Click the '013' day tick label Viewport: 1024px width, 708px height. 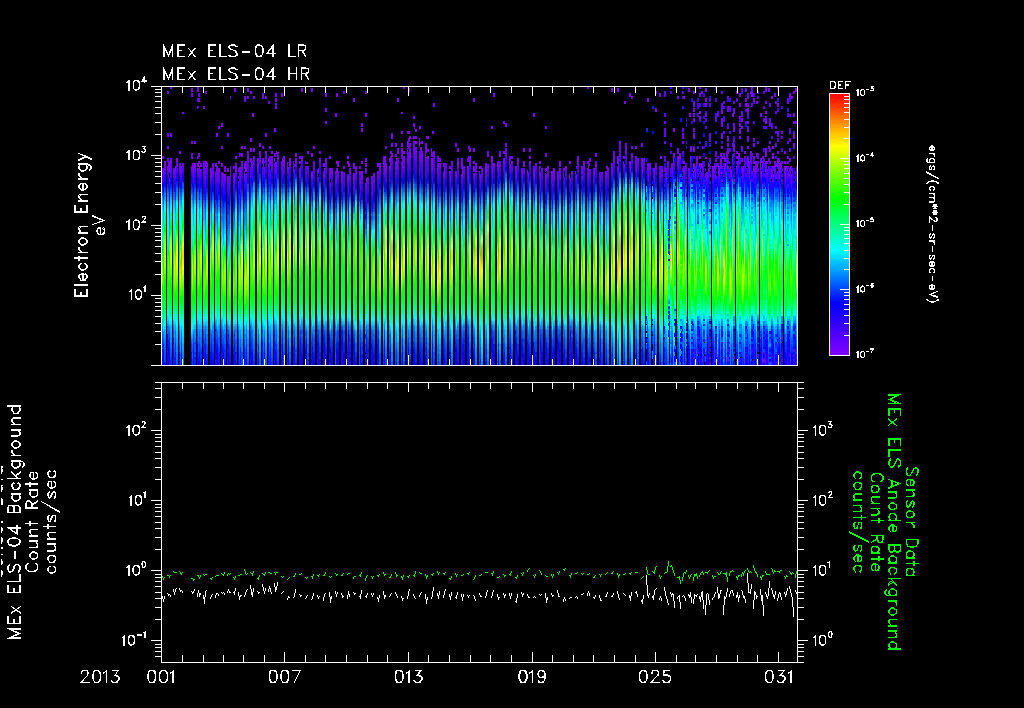408,677
